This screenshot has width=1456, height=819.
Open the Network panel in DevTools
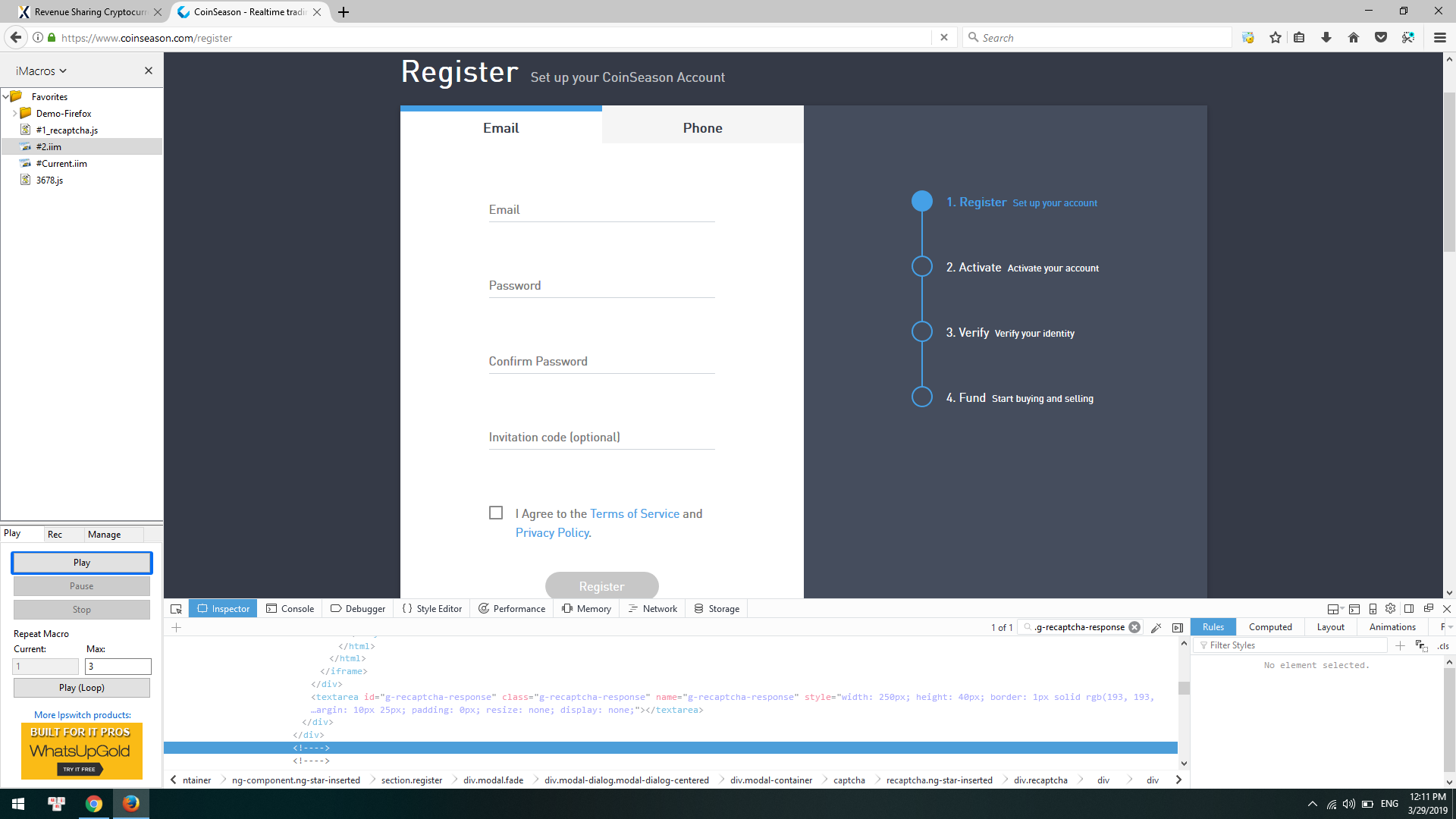coord(658,608)
